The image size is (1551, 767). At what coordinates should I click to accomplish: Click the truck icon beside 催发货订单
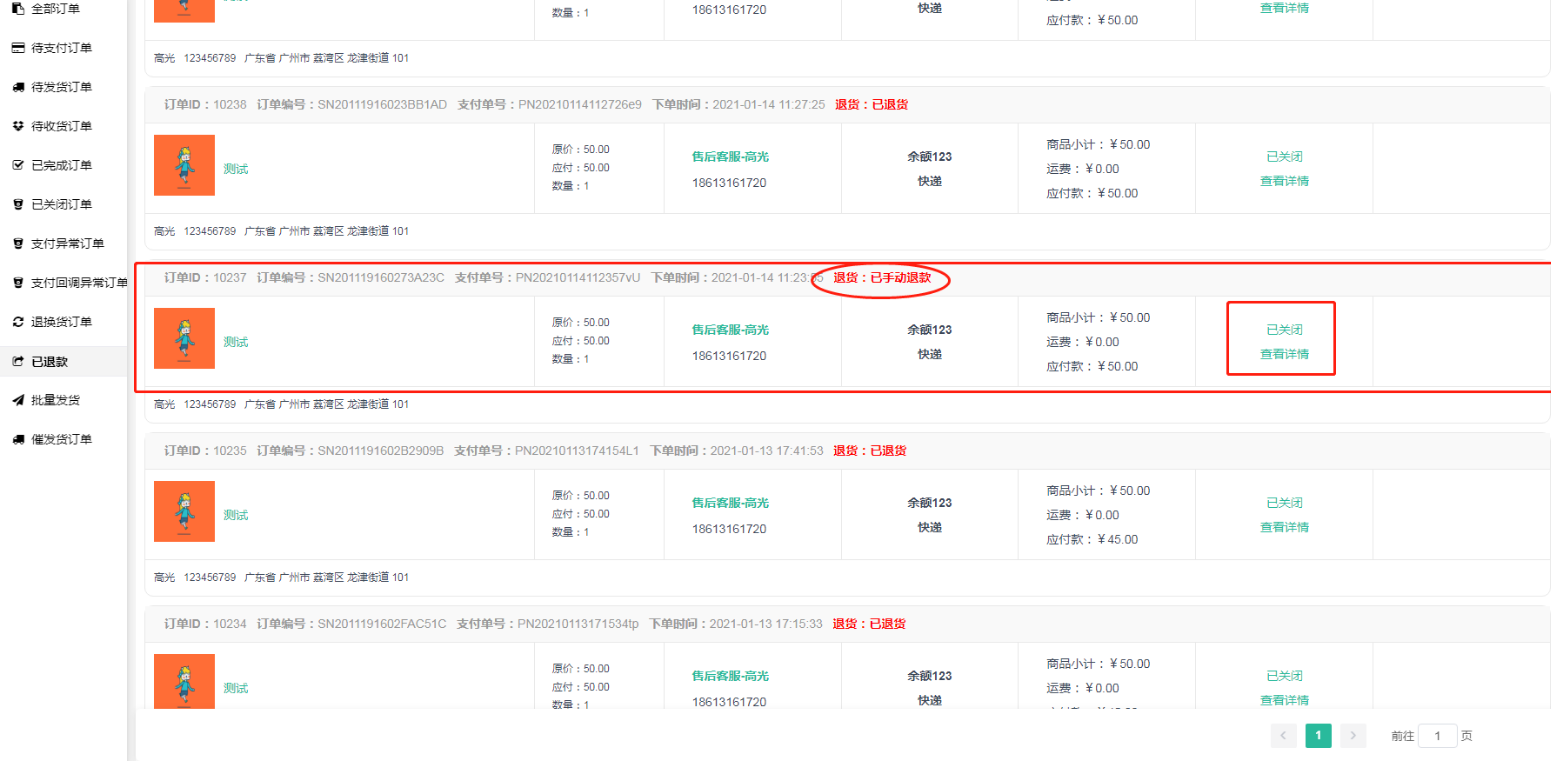tap(17, 439)
